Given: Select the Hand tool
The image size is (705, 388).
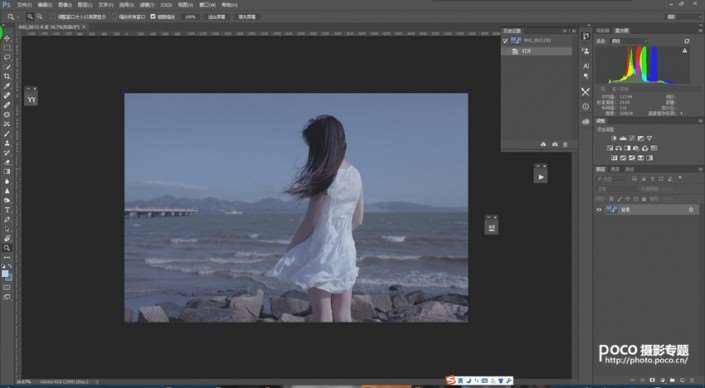Looking at the screenshot, I should pyautogui.click(x=7, y=238).
